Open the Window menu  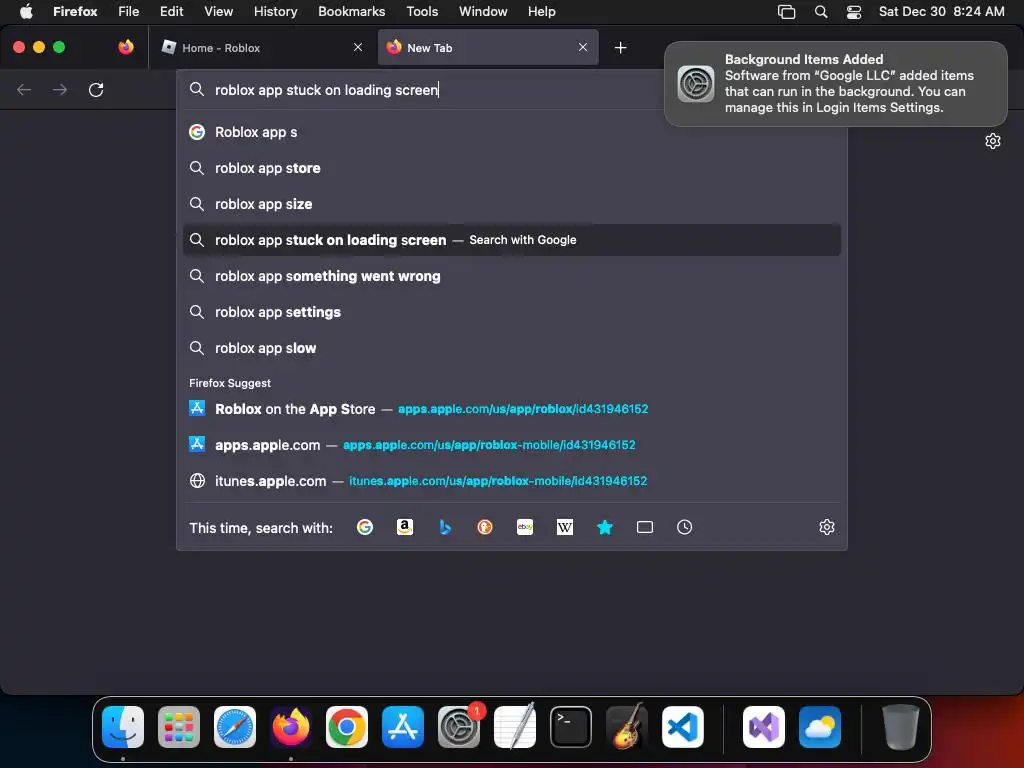[x=483, y=12]
